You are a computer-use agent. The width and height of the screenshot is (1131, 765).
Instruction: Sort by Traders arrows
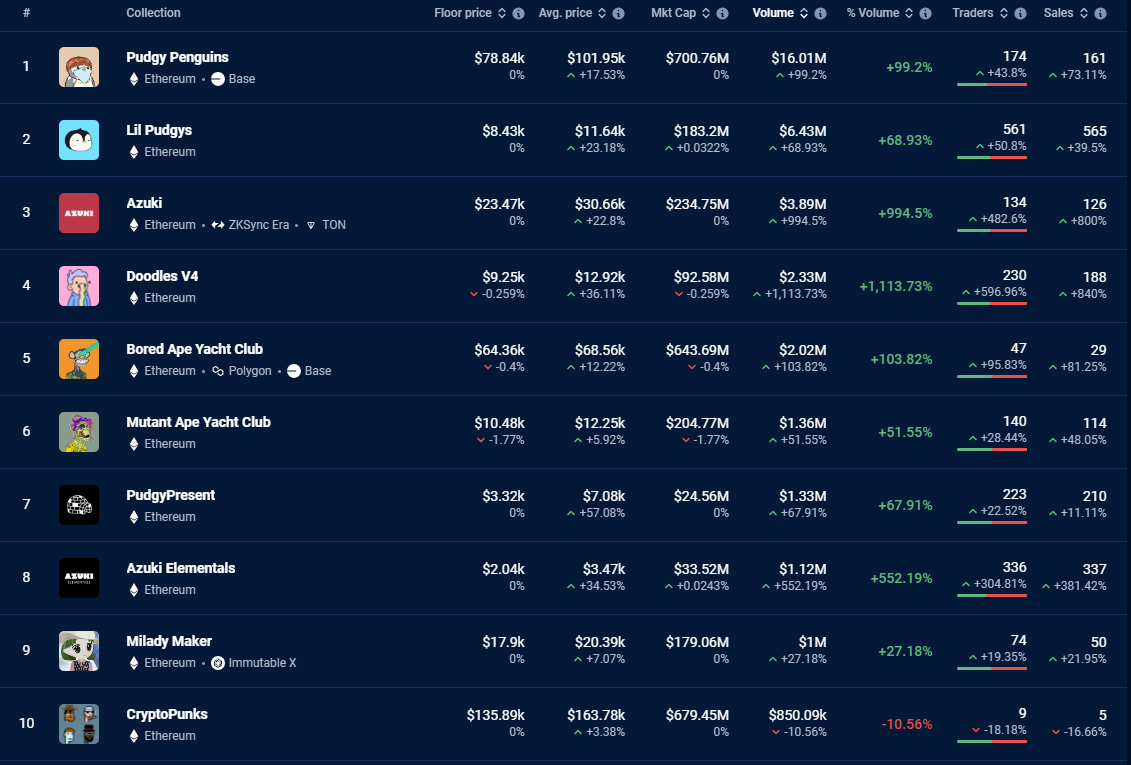(x=1003, y=13)
